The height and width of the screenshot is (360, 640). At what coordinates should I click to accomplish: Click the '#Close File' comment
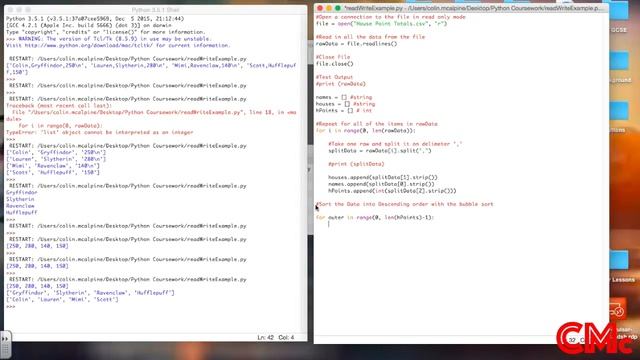click(x=333, y=57)
